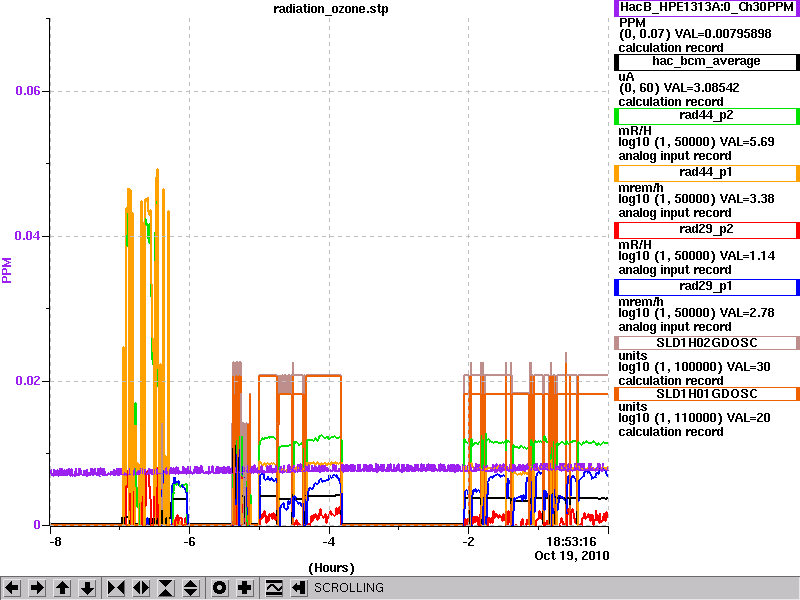Select the orange rad44_p1 curve label
This screenshot has width=800, height=600.
[707, 173]
